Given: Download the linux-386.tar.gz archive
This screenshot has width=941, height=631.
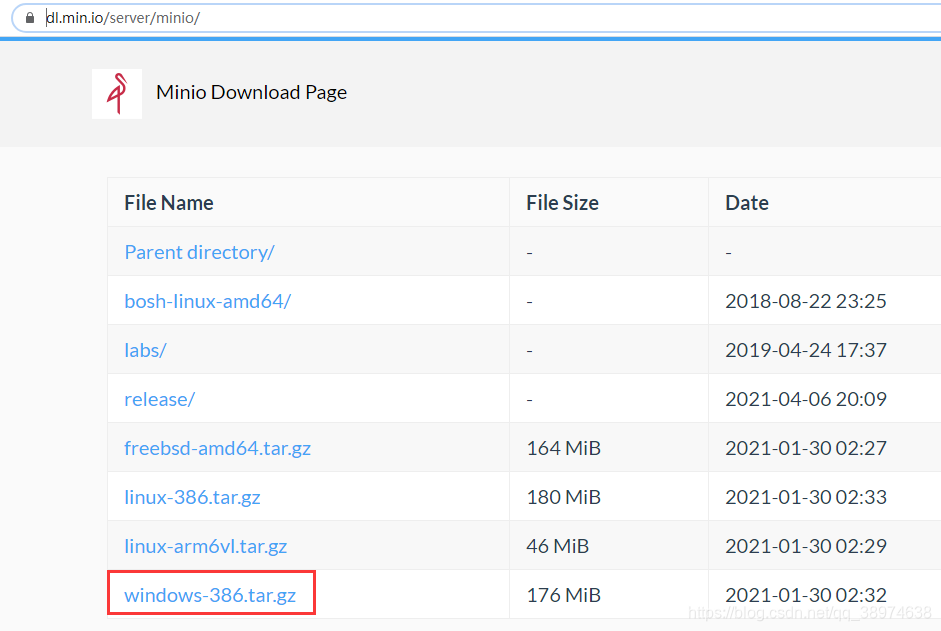Looking at the screenshot, I should click(x=192, y=496).
